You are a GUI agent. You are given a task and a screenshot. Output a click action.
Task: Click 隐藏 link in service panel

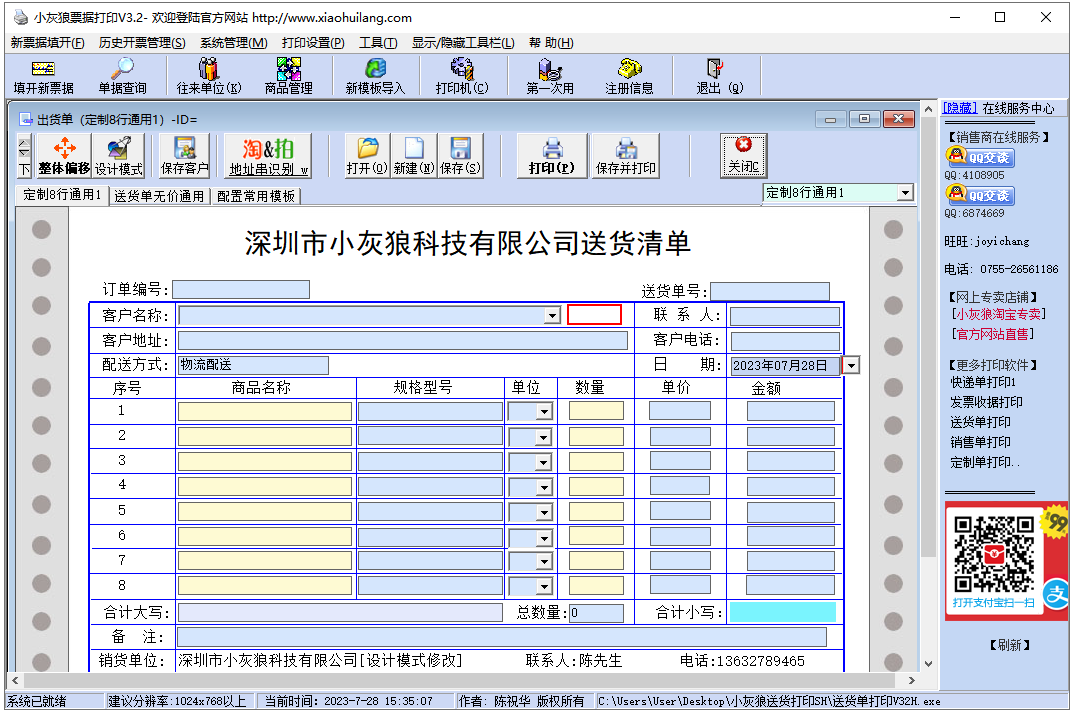point(959,108)
